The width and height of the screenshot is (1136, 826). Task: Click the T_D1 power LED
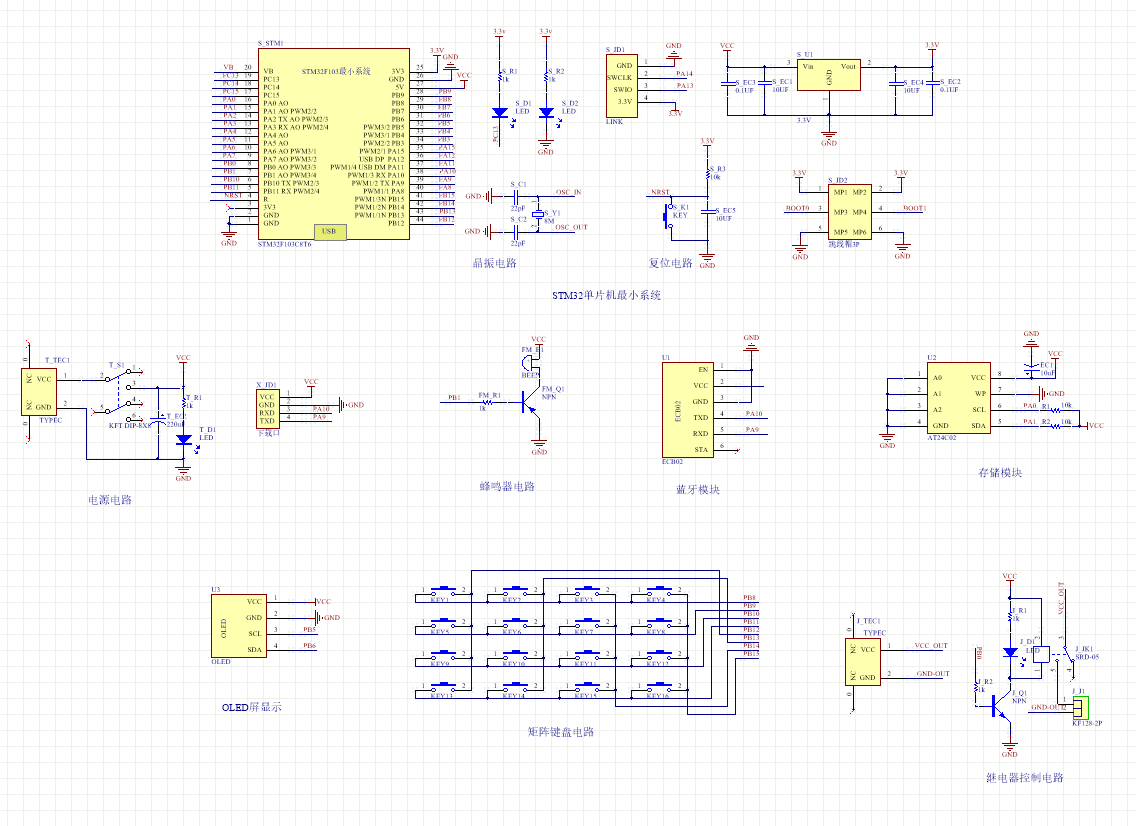[x=184, y=439]
